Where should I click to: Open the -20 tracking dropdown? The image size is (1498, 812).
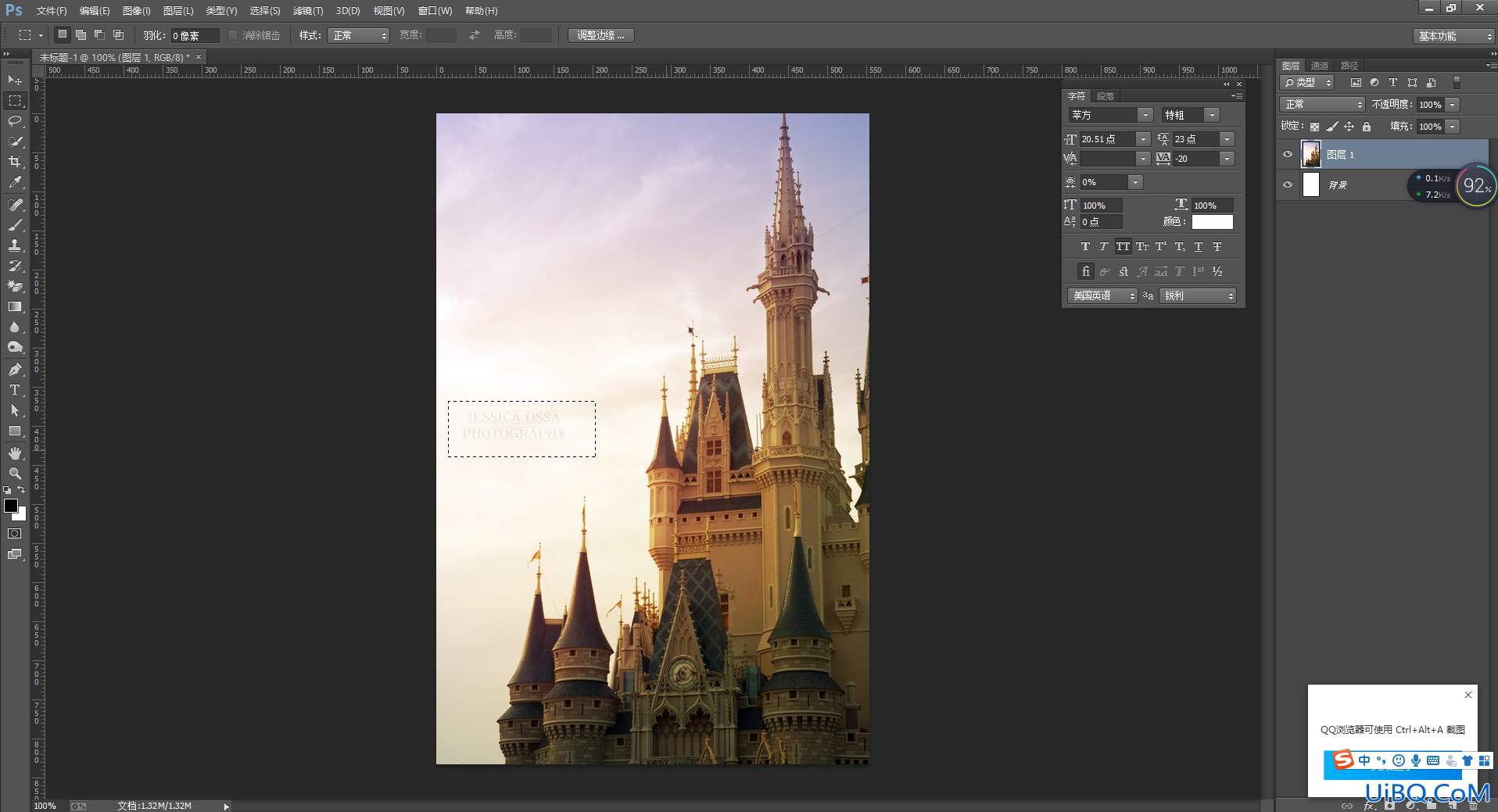[1227, 159]
